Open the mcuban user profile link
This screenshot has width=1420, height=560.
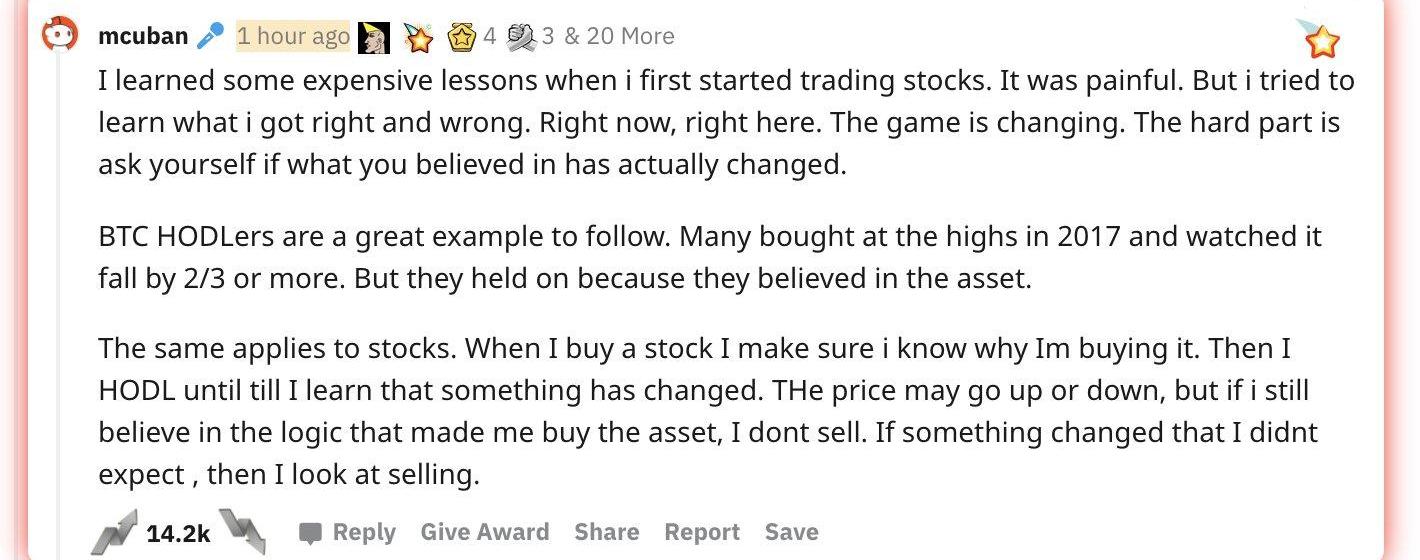pos(143,36)
